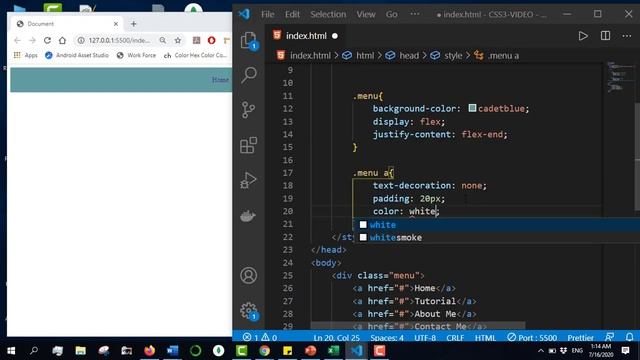Click the Home link in the web page
This screenshot has height=360, width=640.
[220, 80]
